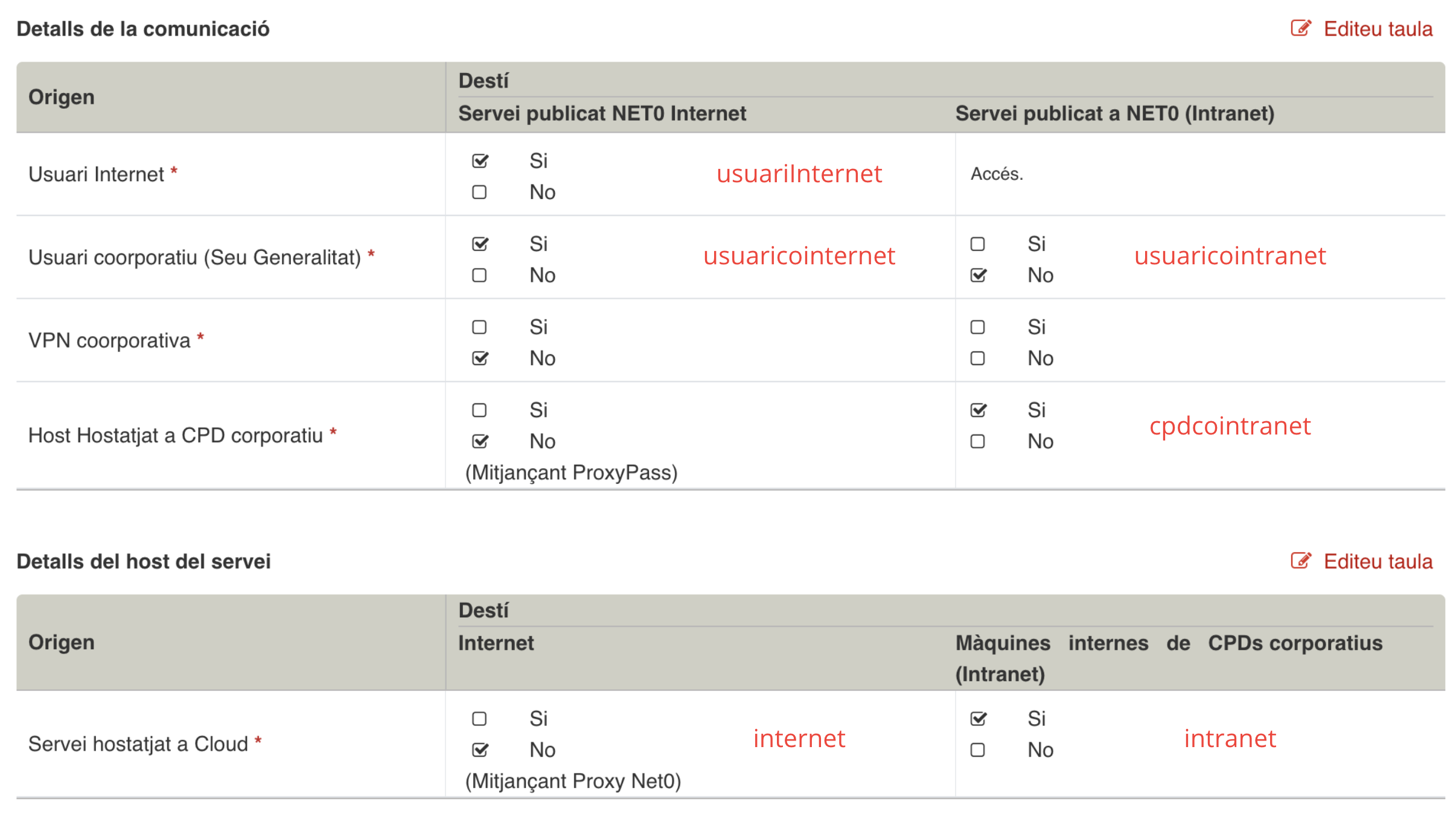Uncheck Si for Usuari coorporatiu Internet column
The image size is (1456, 834).
480,244
